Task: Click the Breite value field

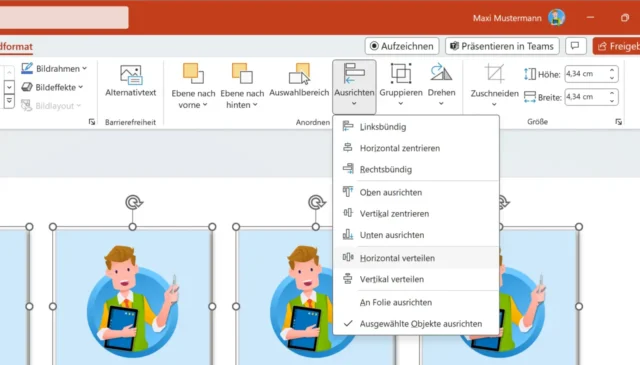Action: click(586, 97)
